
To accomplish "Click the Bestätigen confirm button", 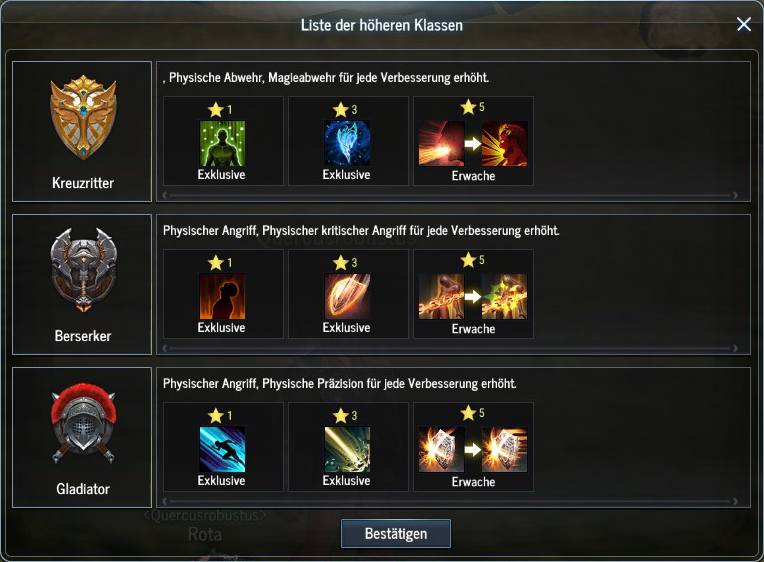I will [396, 533].
